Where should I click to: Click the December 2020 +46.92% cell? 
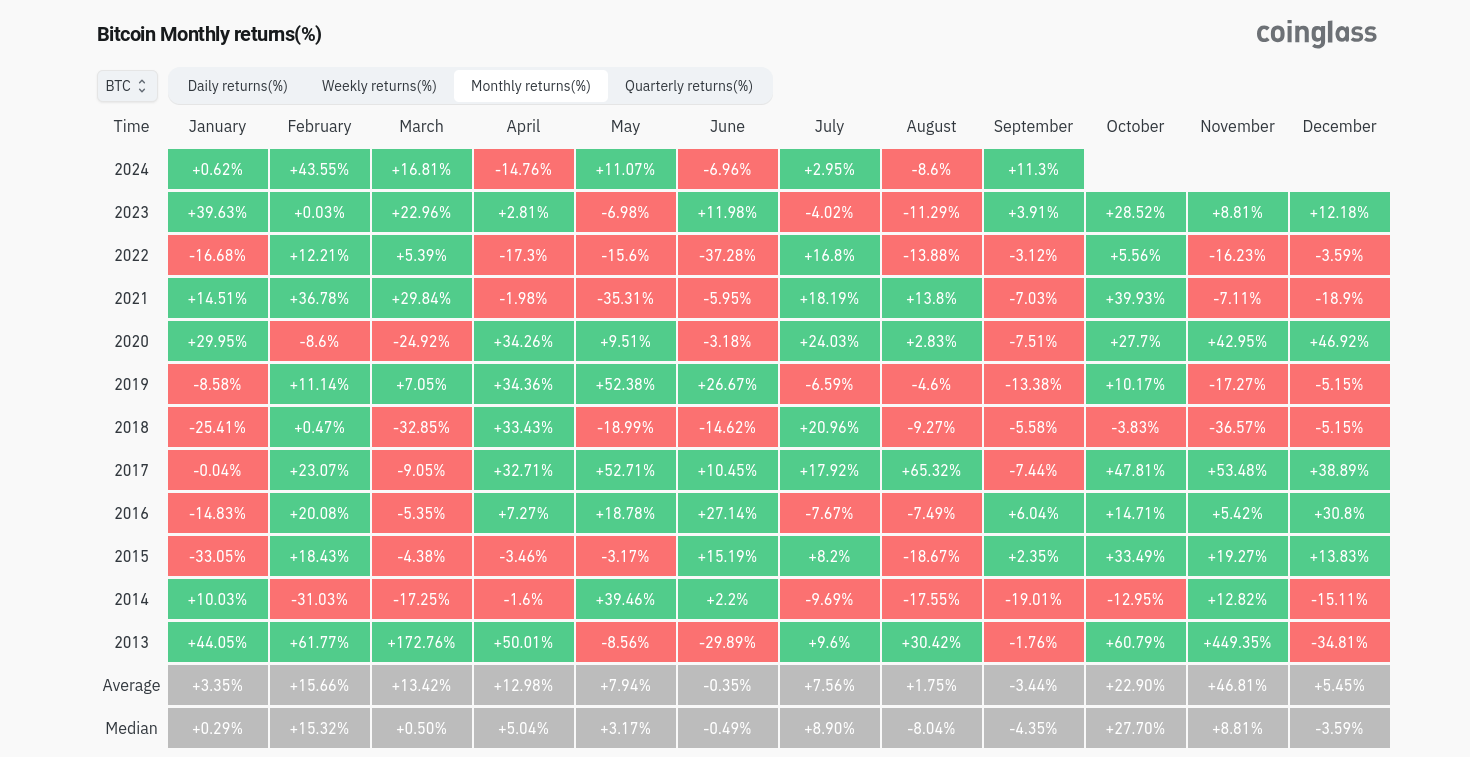coord(1339,341)
